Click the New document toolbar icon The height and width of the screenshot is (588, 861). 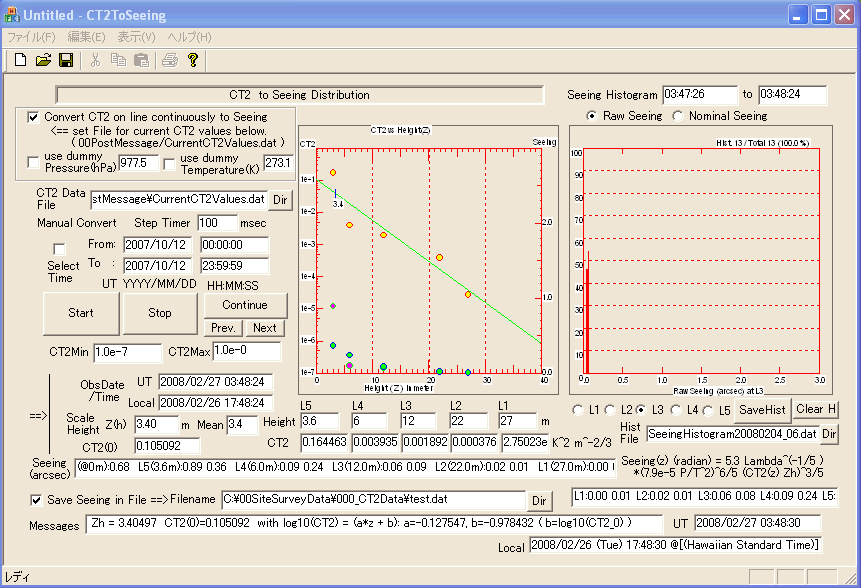20,60
